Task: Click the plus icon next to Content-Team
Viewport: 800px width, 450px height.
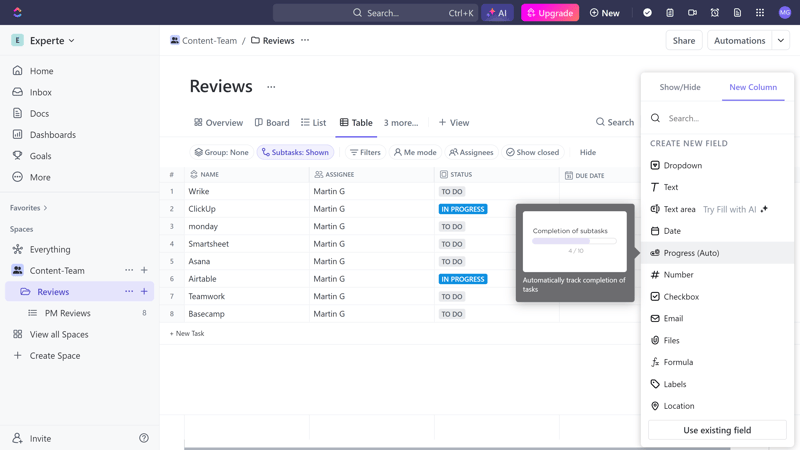Action: pos(144,270)
